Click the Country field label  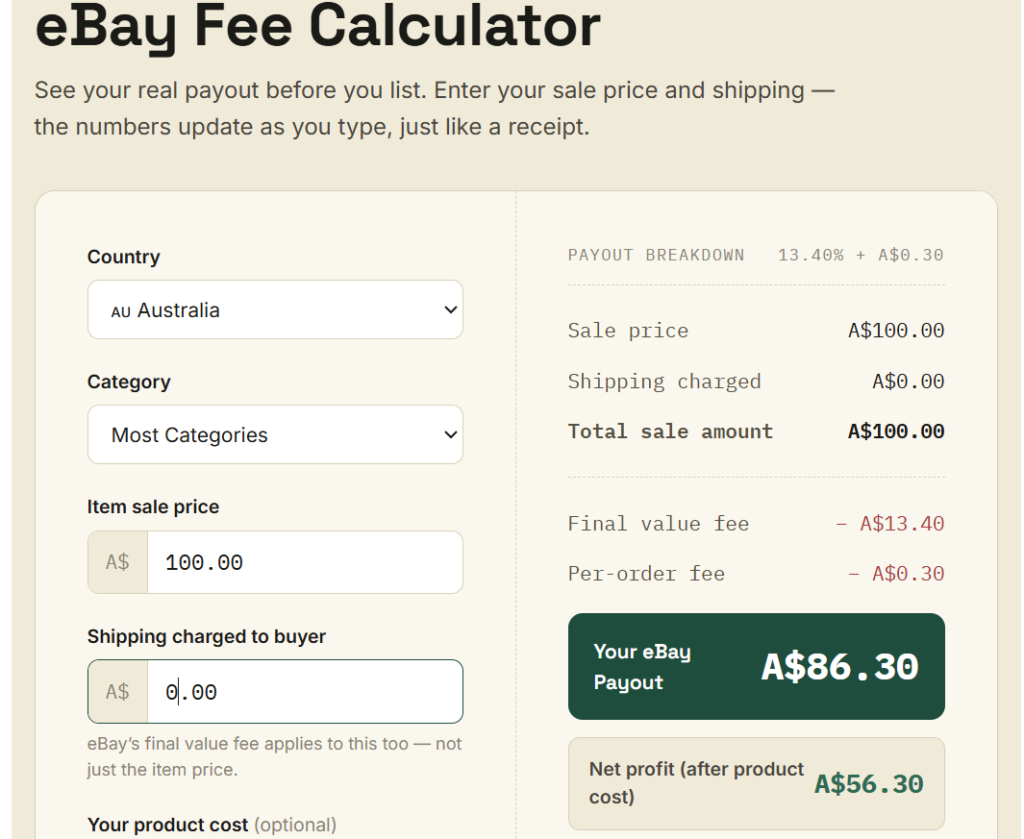click(x=123, y=257)
